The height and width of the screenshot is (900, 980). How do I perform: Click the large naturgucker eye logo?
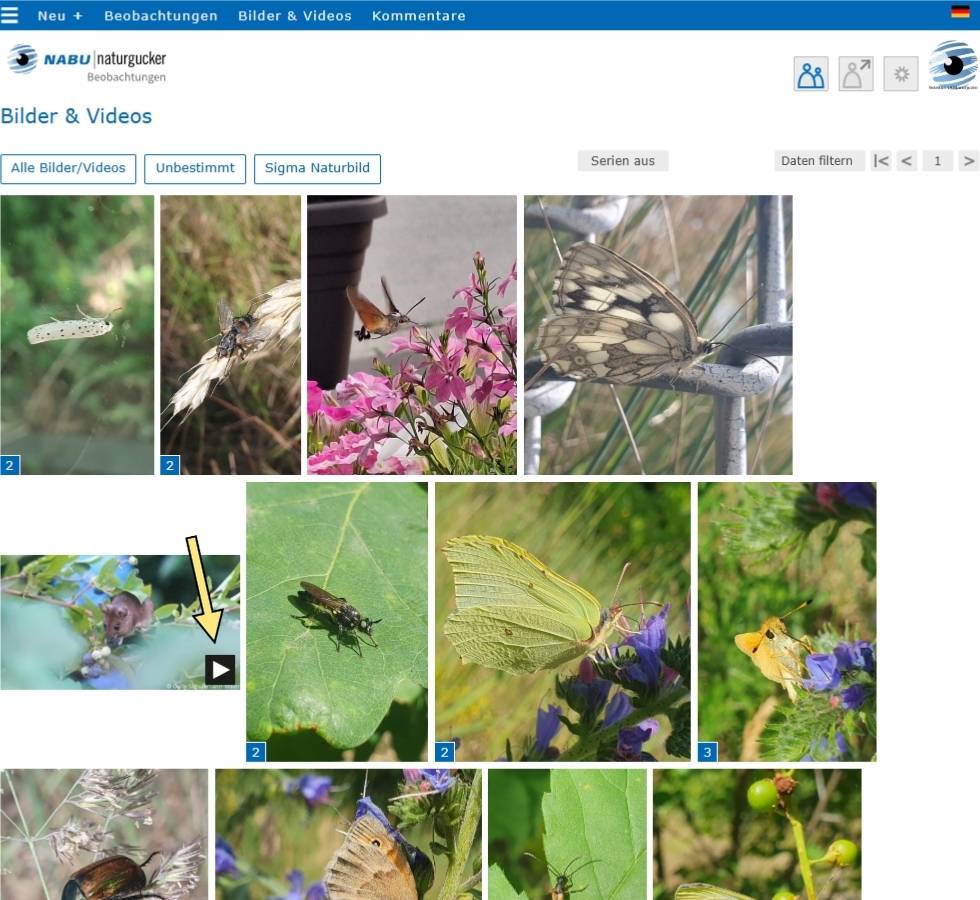point(952,65)
